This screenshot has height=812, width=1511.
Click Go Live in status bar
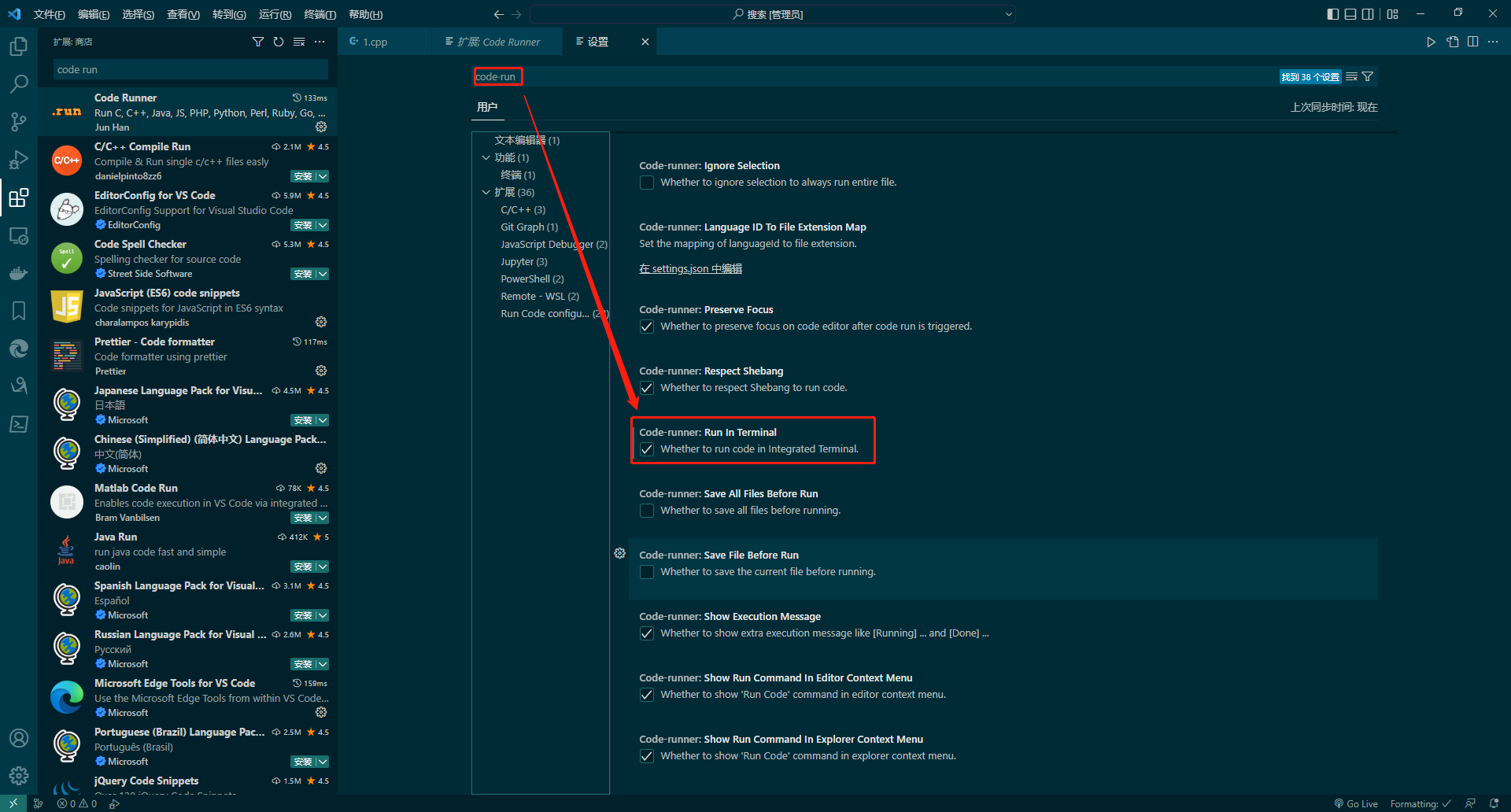[1356, 803]
